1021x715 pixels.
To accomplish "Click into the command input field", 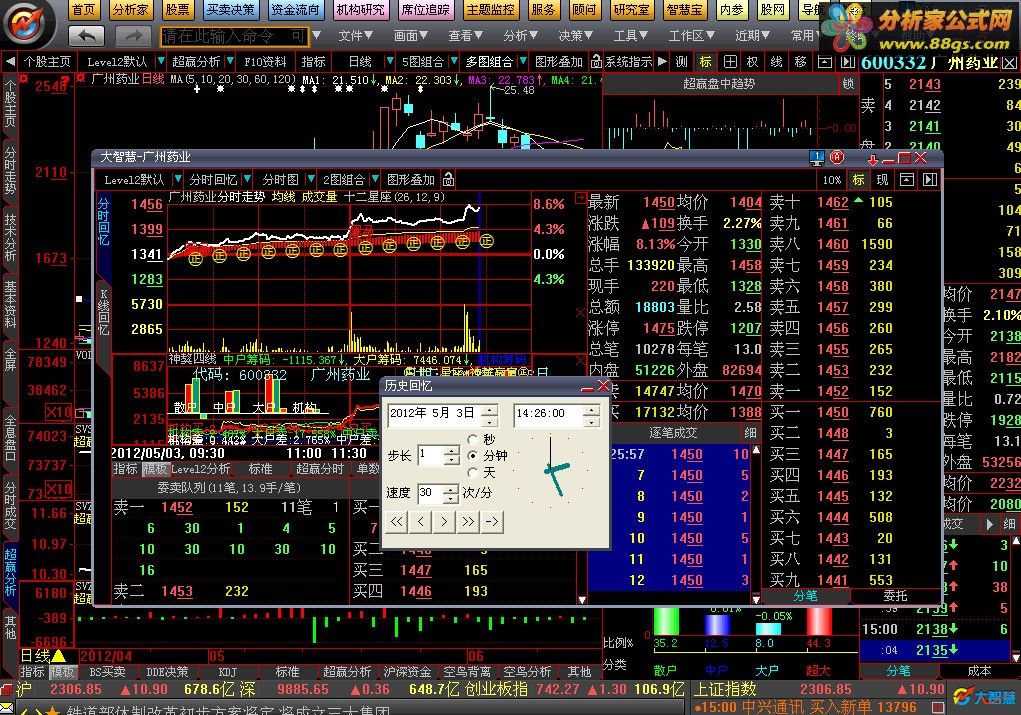I will [x=235, y=36].
